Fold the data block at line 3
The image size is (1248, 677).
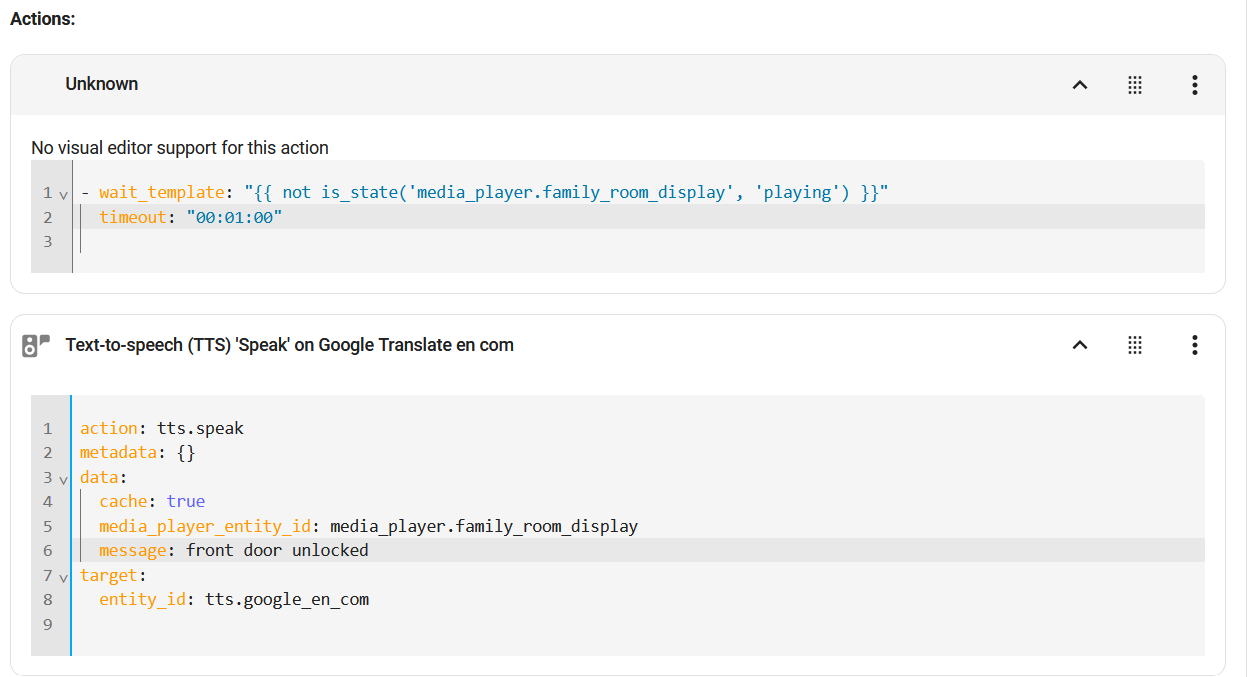(63, 479)
